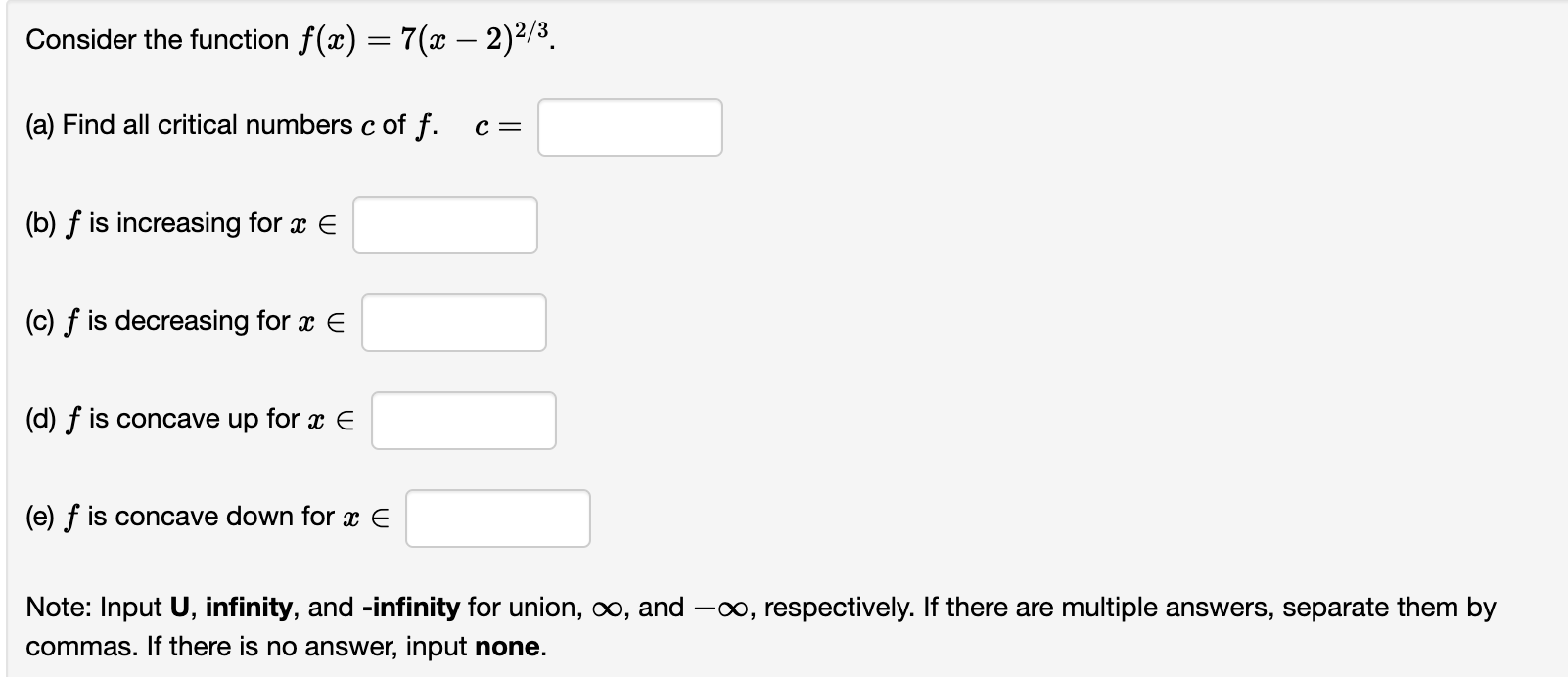Click the label for part (e)

[39, 517]
